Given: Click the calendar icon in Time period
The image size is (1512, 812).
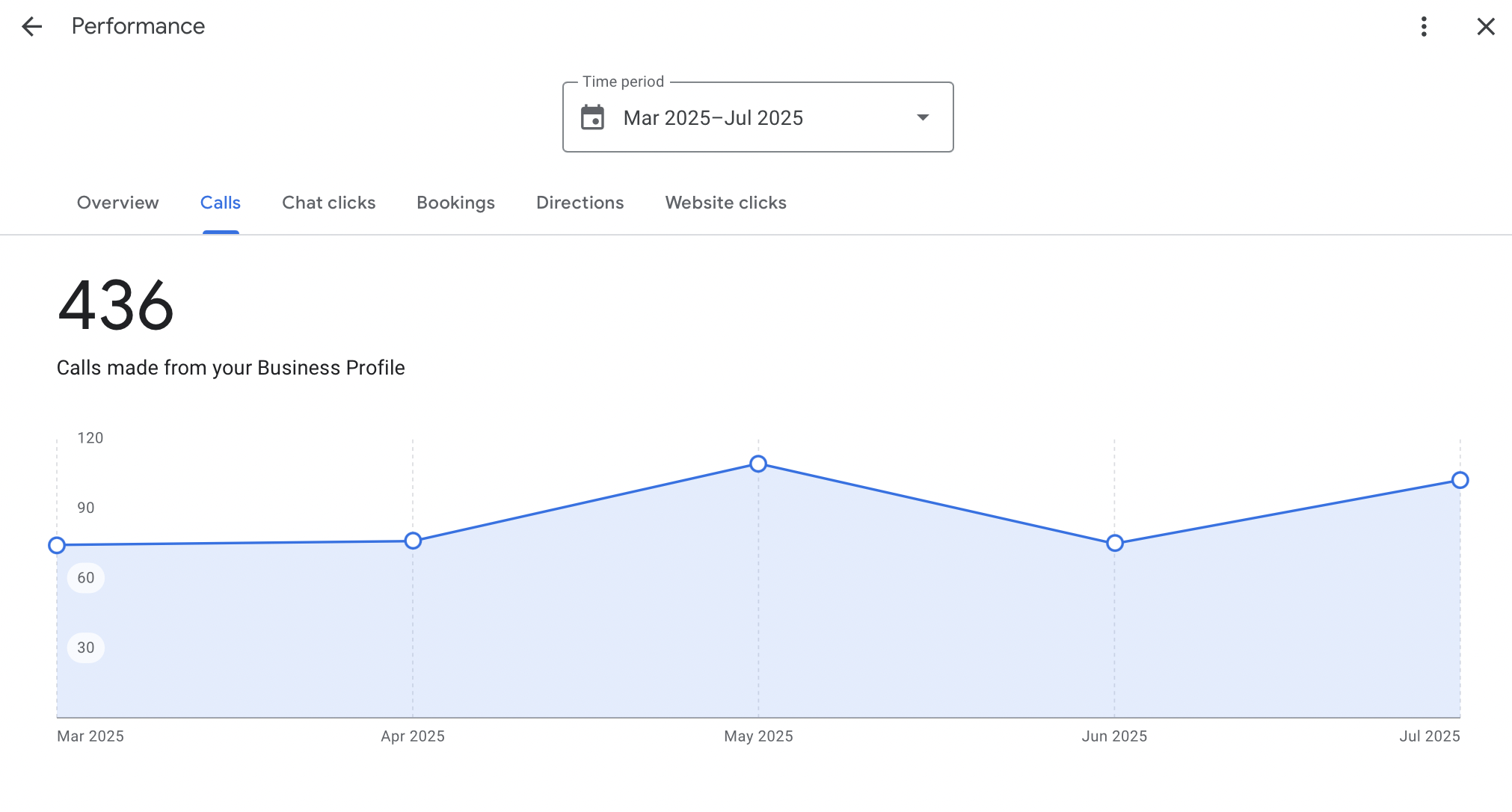Looking at the screenshot, I should [x=592, y=117].
